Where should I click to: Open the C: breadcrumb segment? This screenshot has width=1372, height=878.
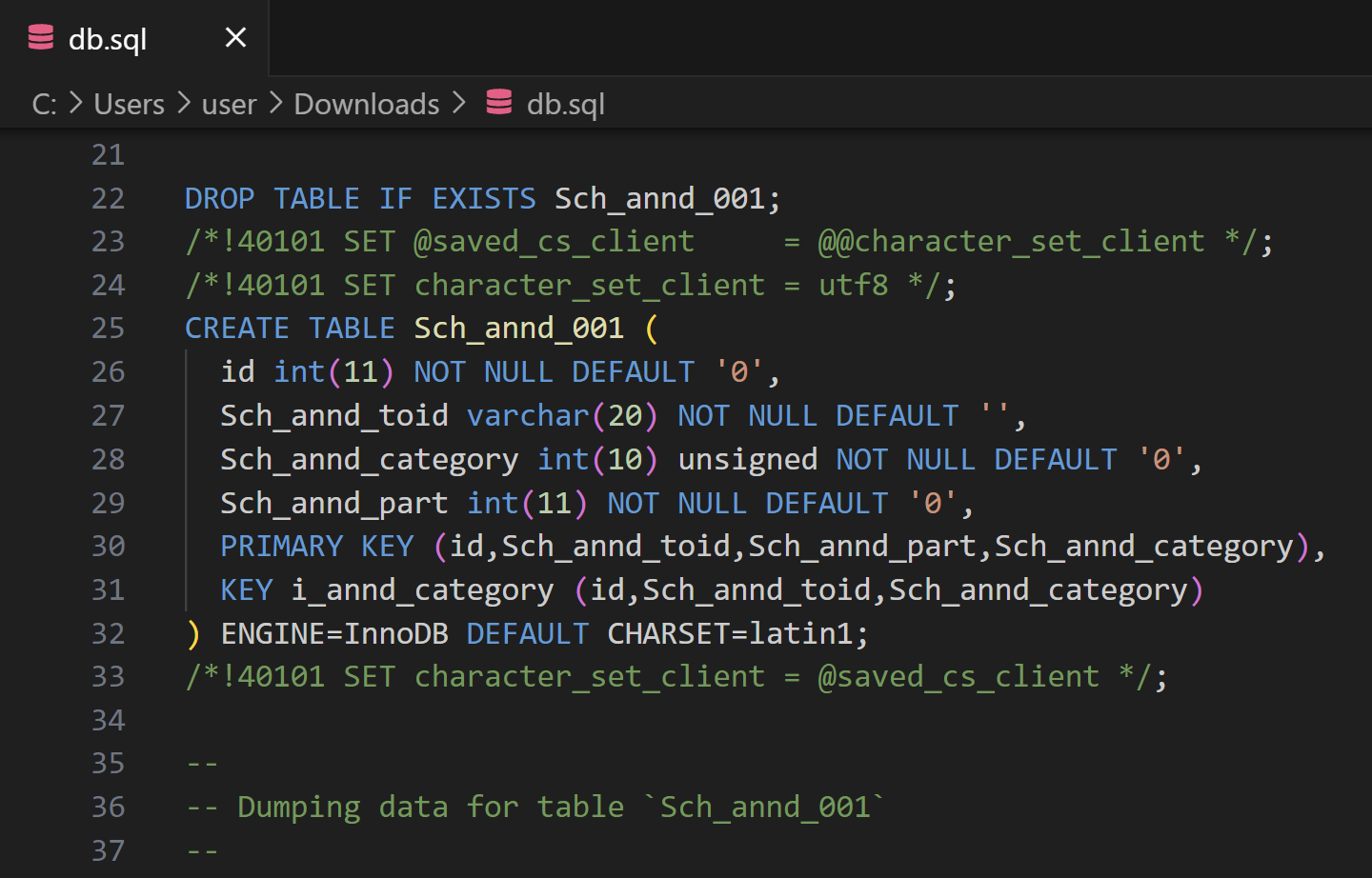coord(45,104)
